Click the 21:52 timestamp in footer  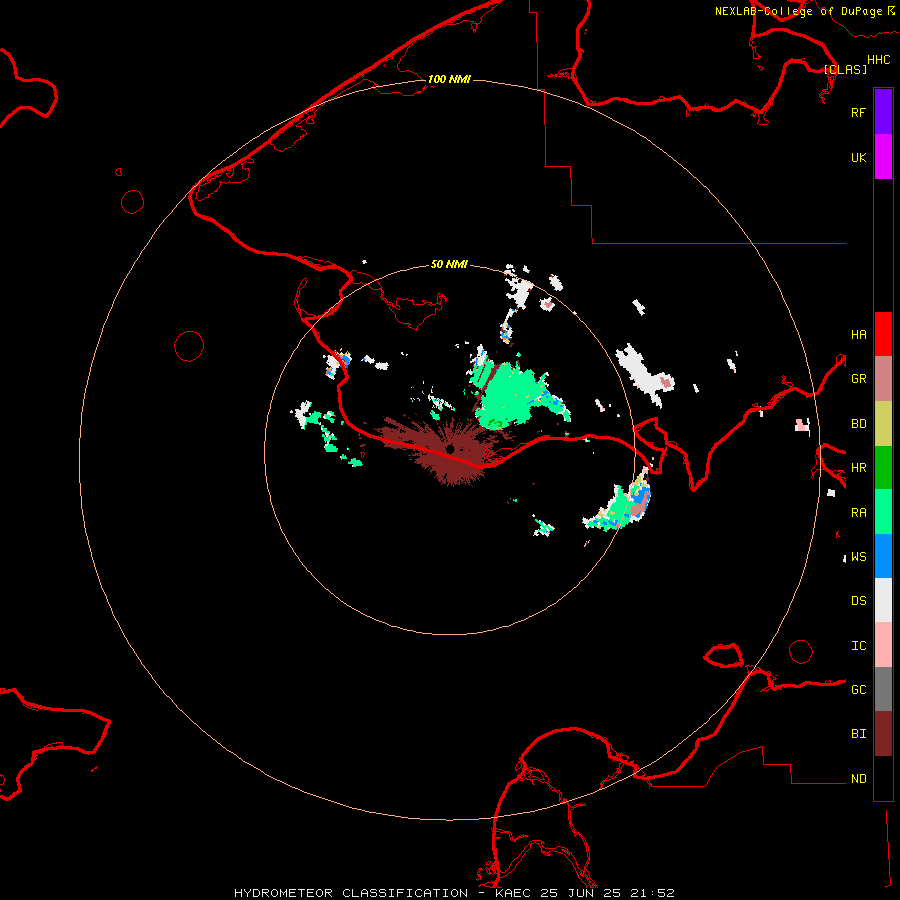tap(653, 893)
